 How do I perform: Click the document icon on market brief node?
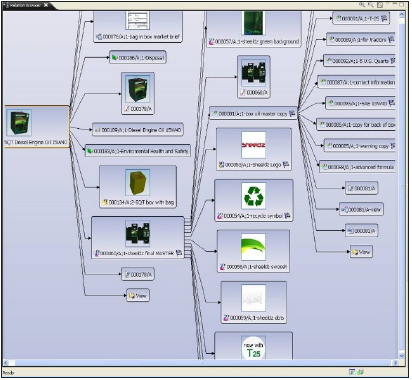point(99,37)
